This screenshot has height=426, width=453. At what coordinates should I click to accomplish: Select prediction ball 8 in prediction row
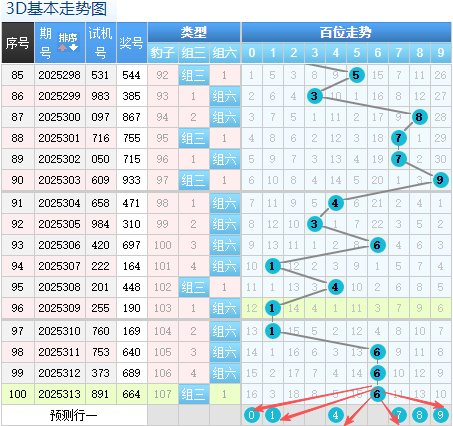coord(419,415)
